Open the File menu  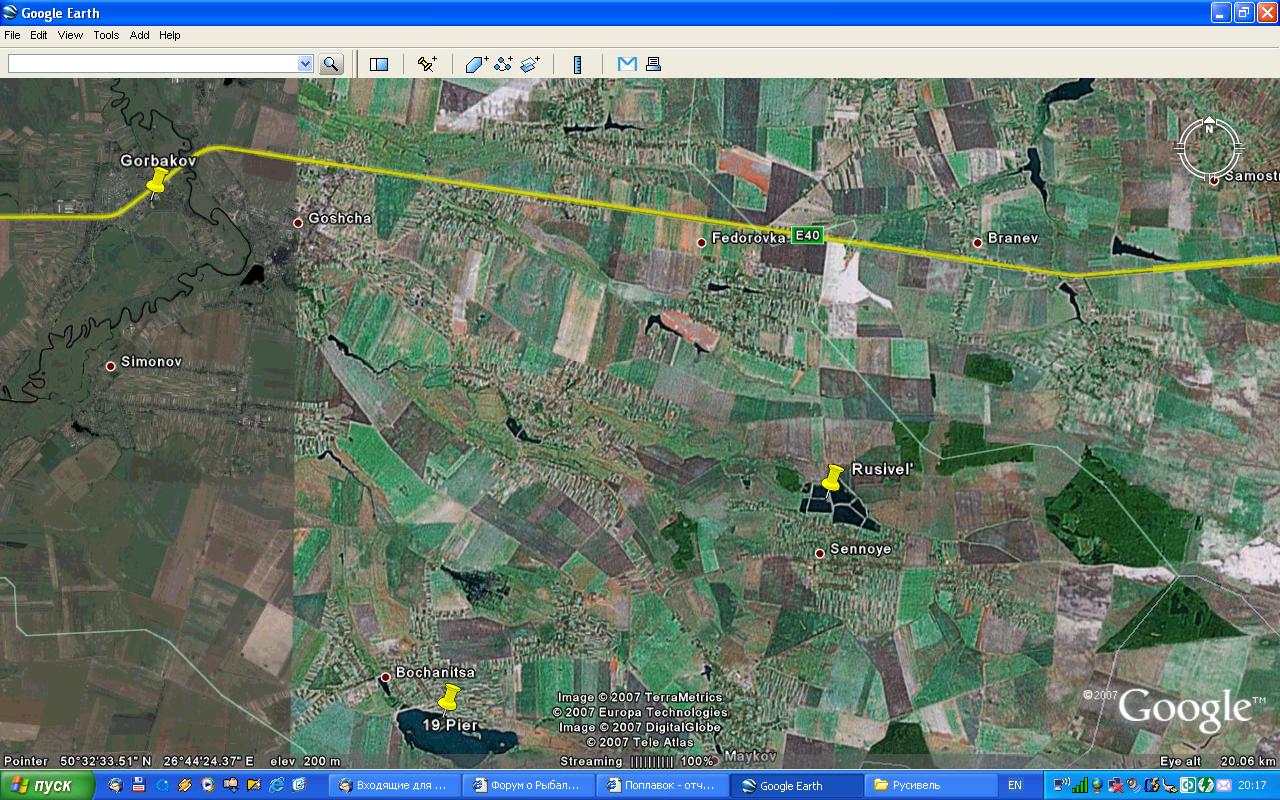point(12,35)
